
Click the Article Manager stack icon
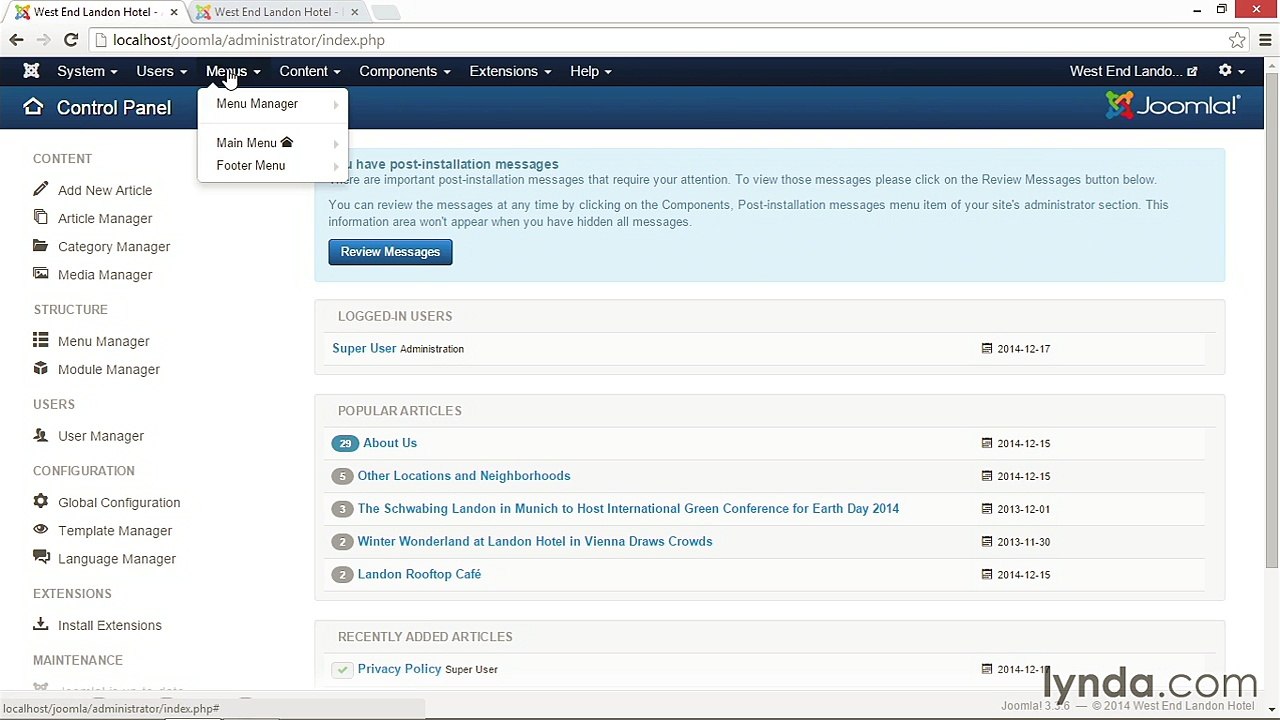(x=40, y=217)
